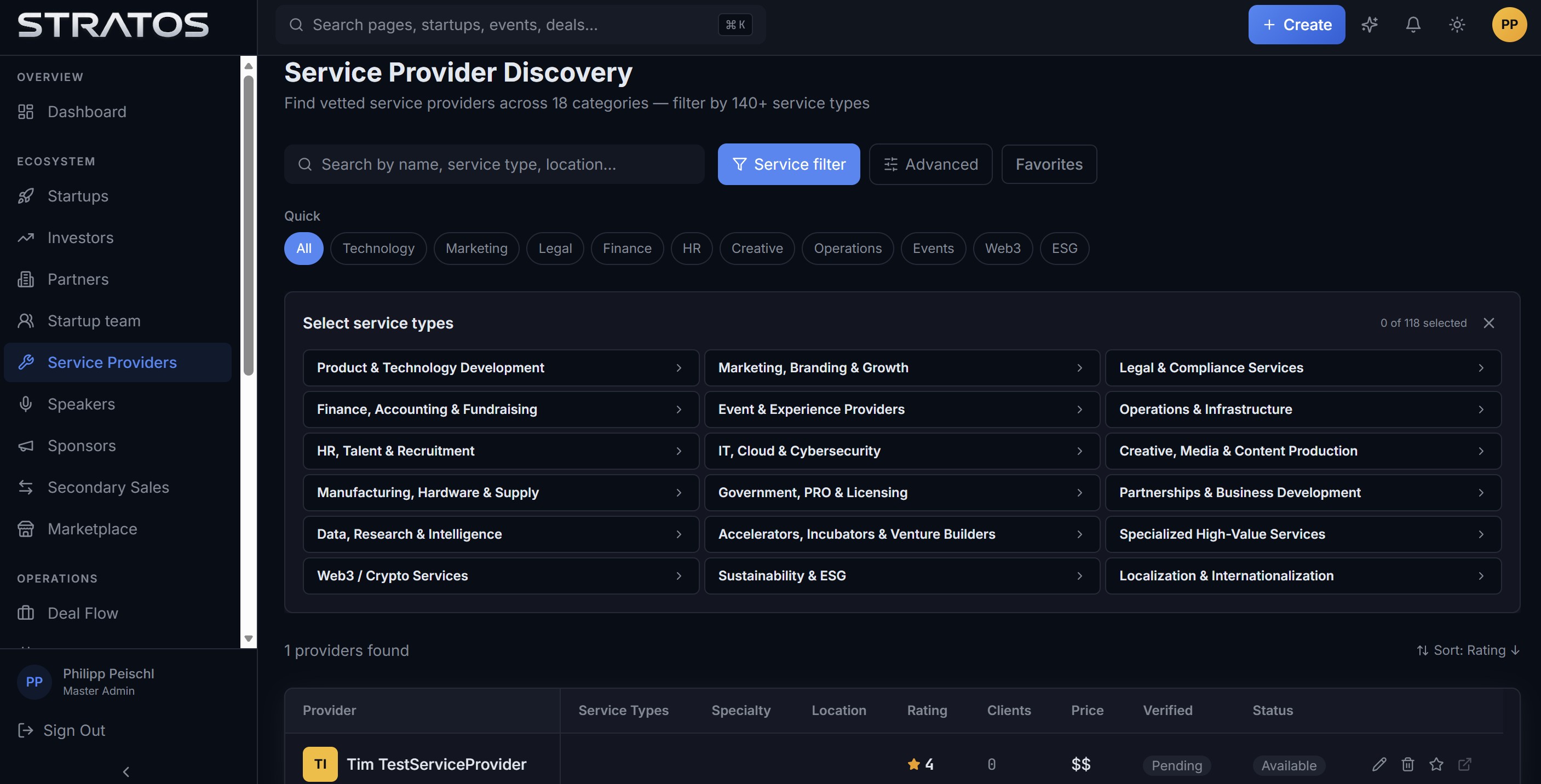The image size is (1541, 784).
Task: Toggle light theme with sun icon
Action: pos(1457,25)
